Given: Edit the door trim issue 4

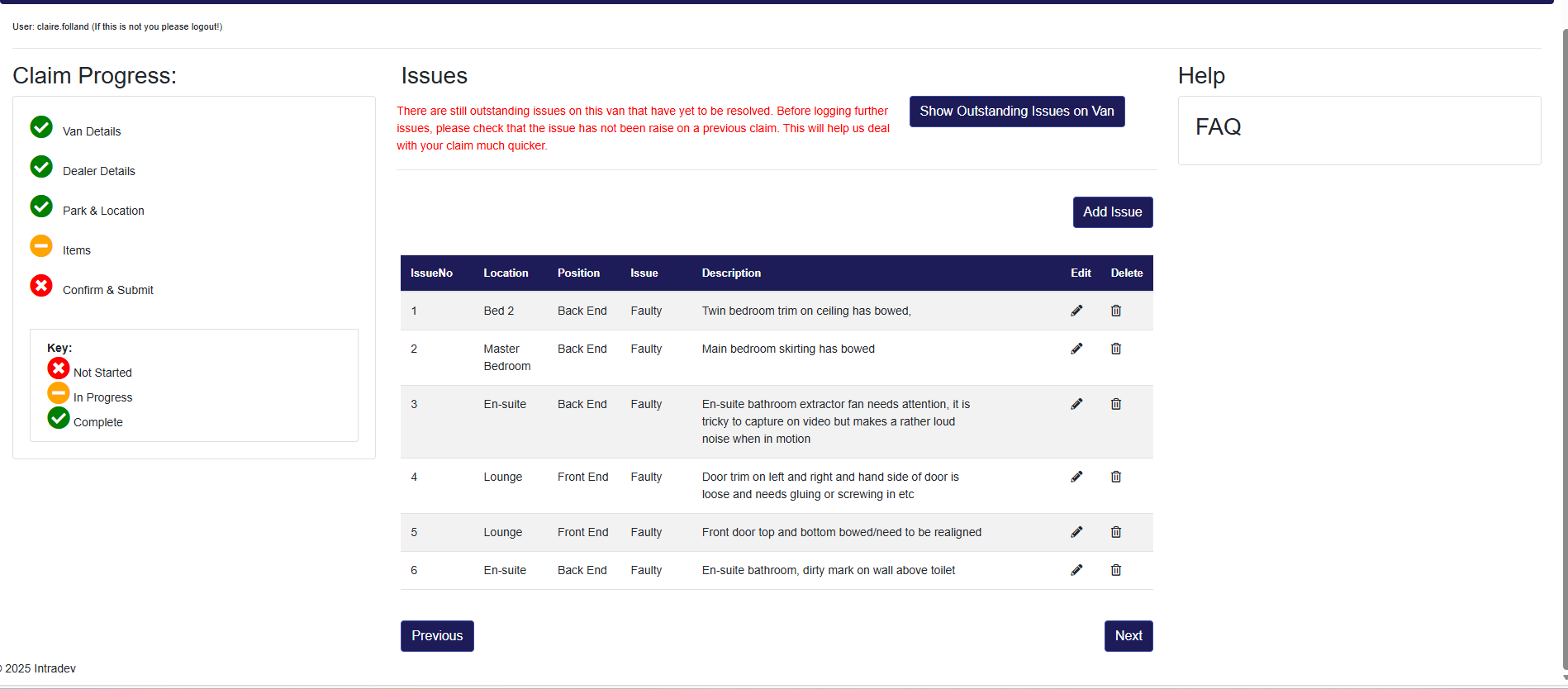Looking at the screenshot, I should (1076, 477).
